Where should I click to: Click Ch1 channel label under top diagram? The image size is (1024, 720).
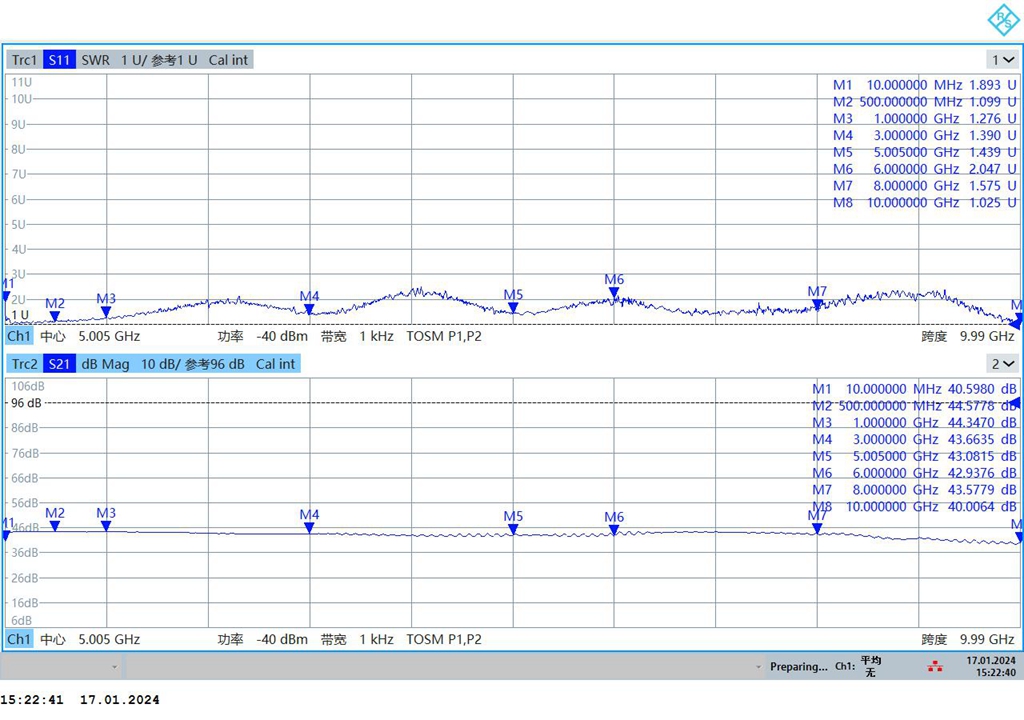pos(19,337)
